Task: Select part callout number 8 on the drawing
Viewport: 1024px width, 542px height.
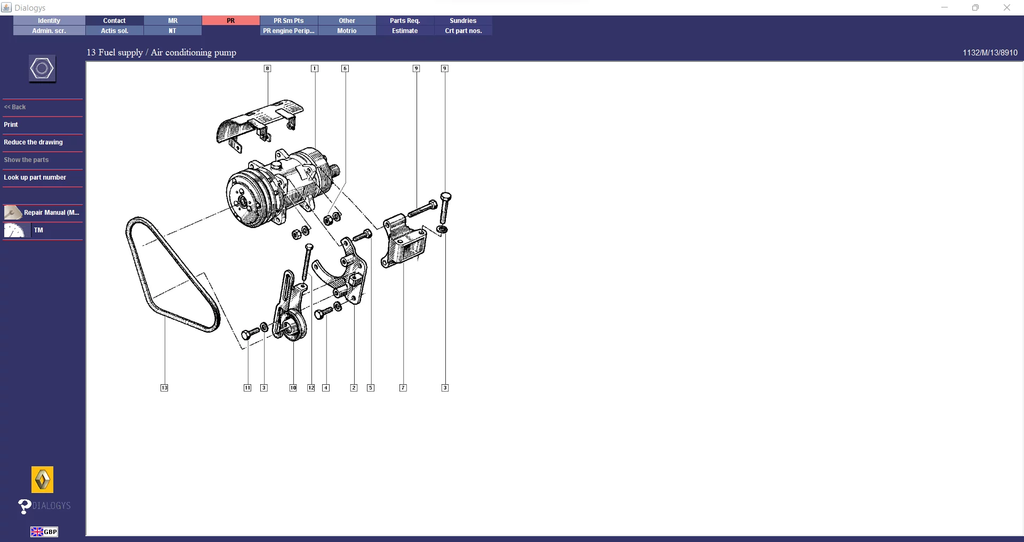Action: pos(267,68)
